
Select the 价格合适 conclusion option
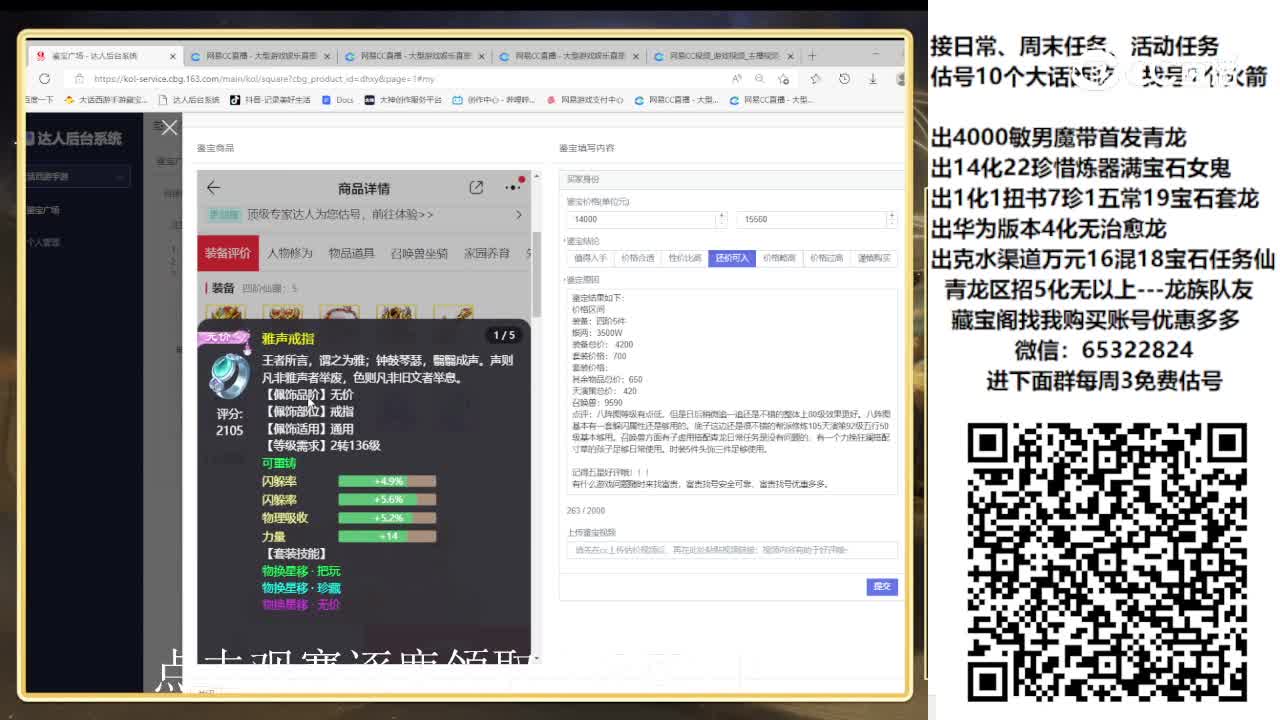click(x=637, y=258)
